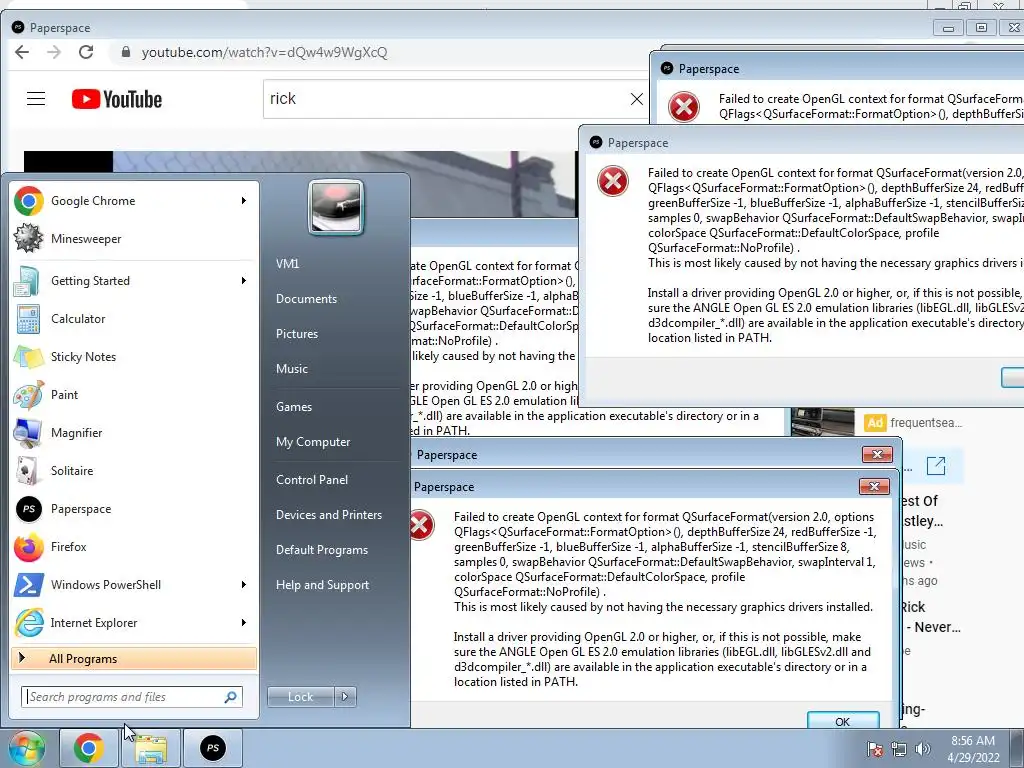Open My Computer
This screenshot has width=1024, height=768.
313,442
